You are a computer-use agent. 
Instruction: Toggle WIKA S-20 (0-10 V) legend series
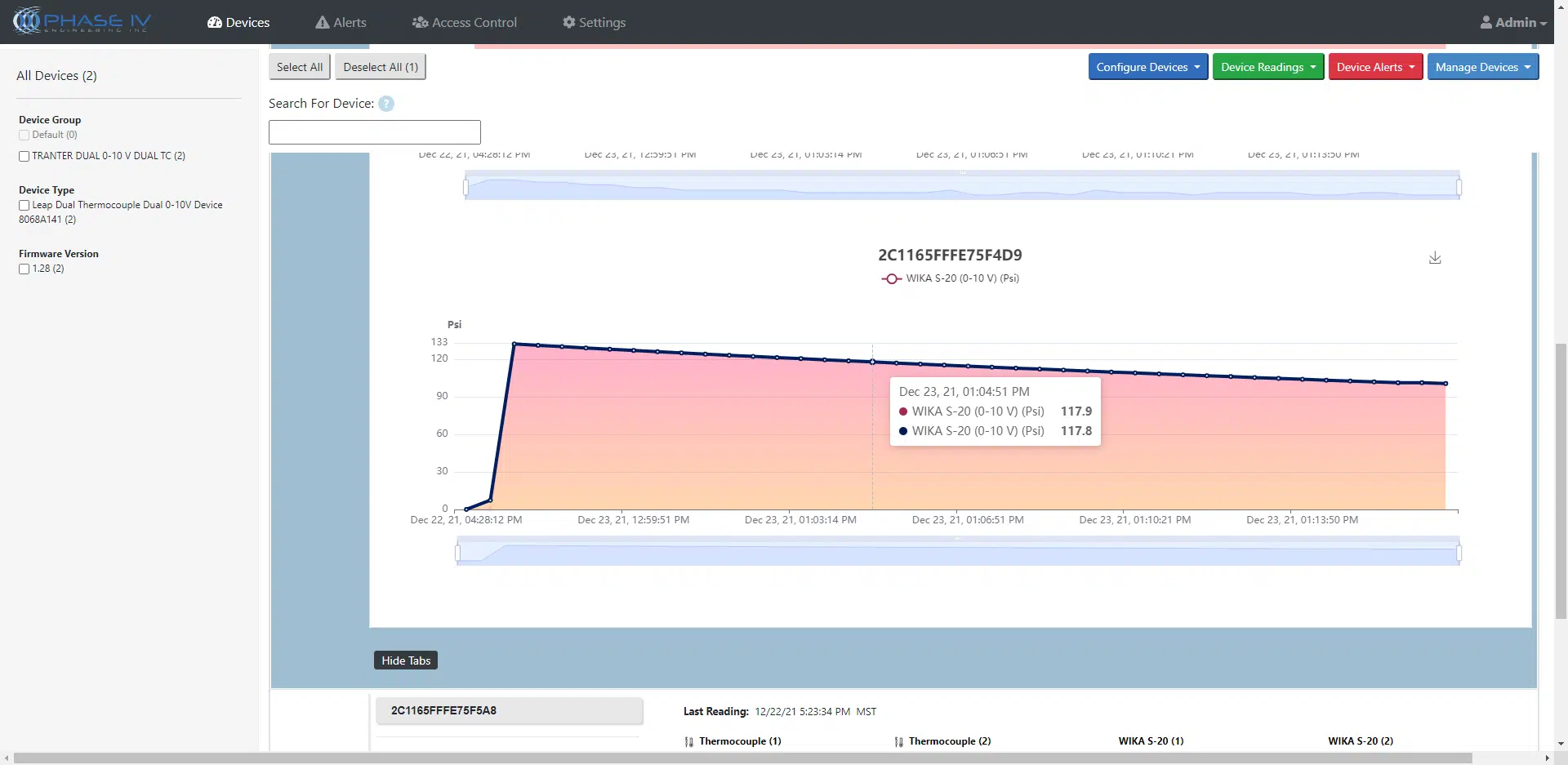[x=950, y=278]
